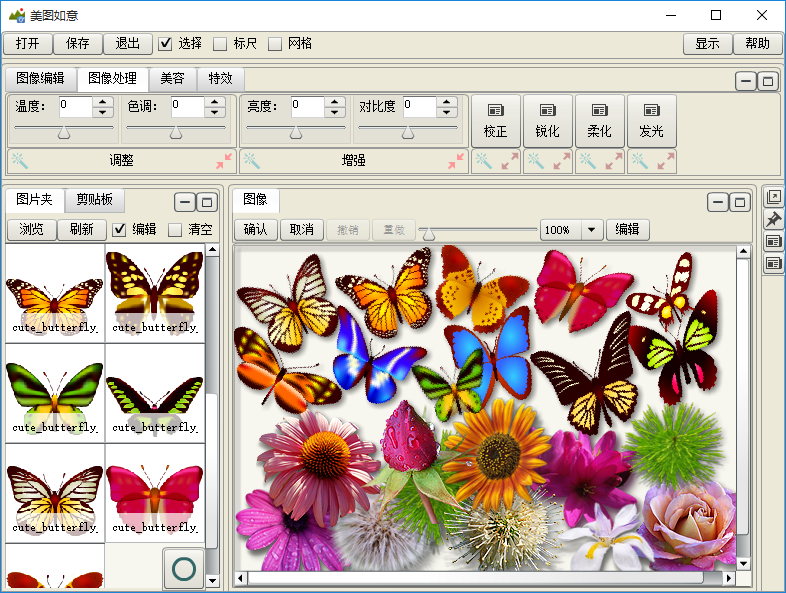Click the third panel icon in right sidebar
Screen dimensions: 786x593
[773, 241]
